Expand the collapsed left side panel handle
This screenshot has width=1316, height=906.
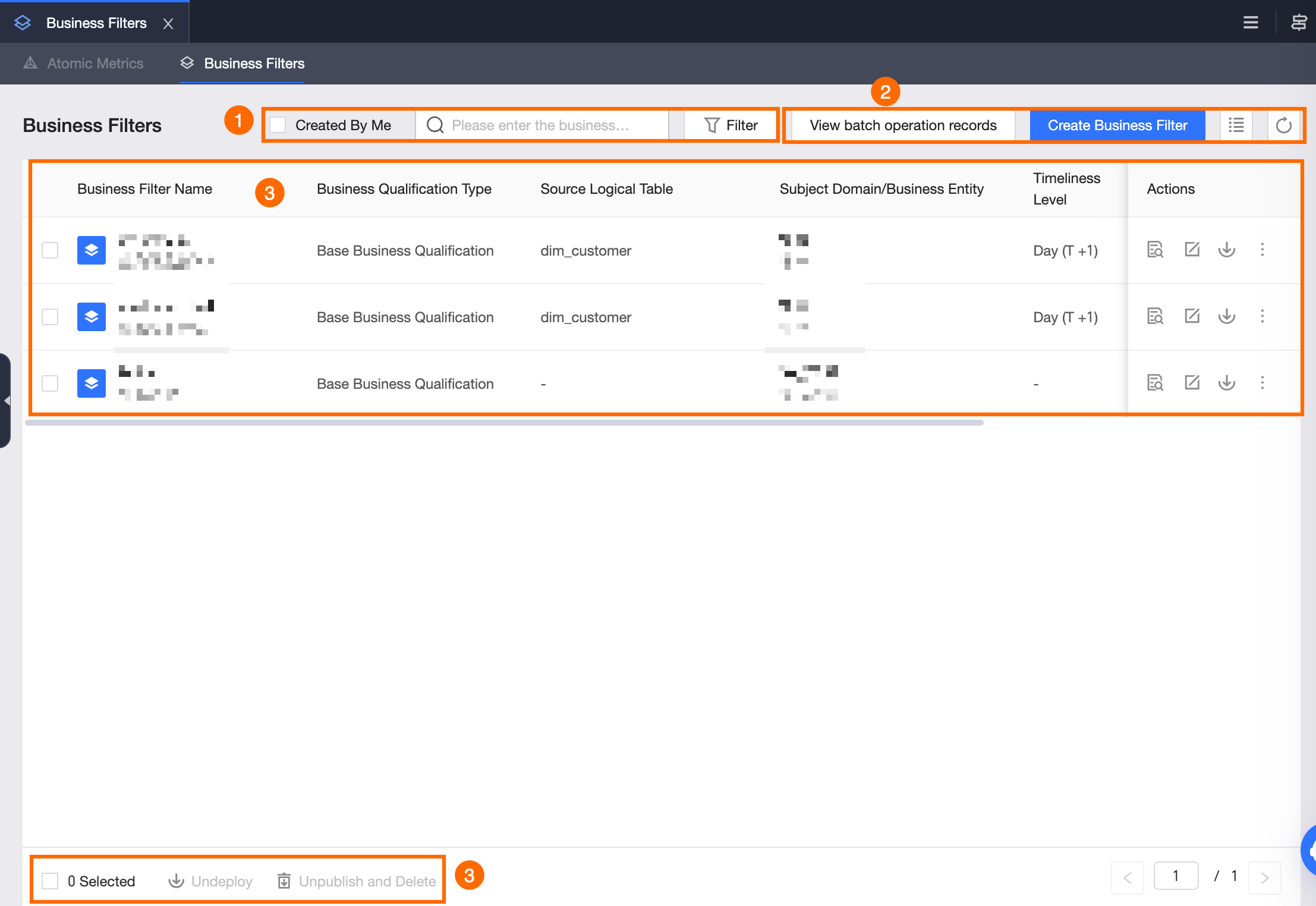coord(6,401)
